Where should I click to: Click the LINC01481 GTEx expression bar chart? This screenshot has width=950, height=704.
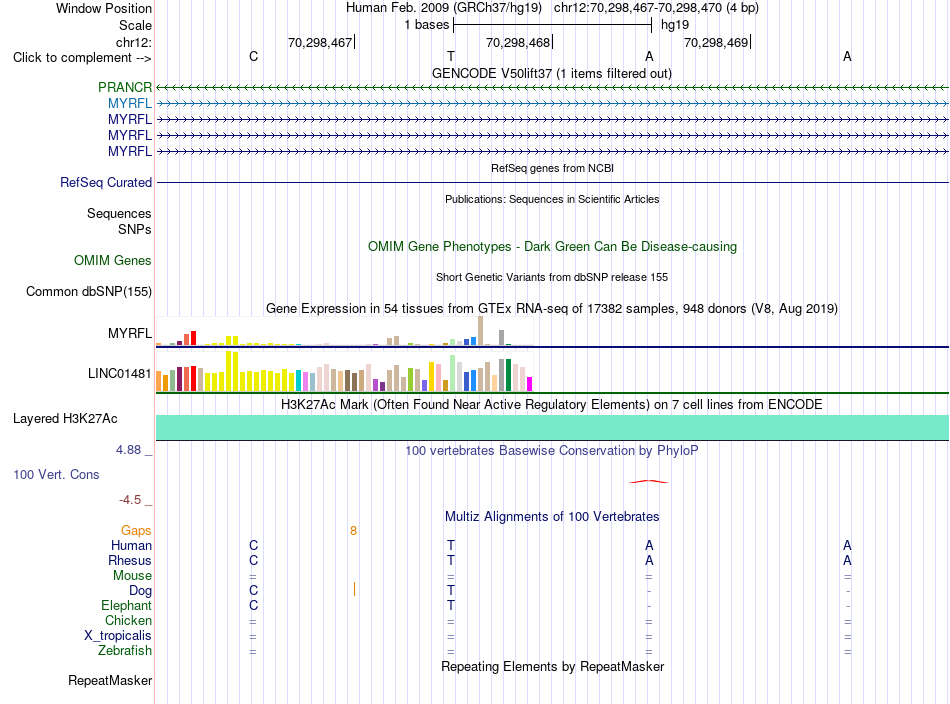(344, 371)
